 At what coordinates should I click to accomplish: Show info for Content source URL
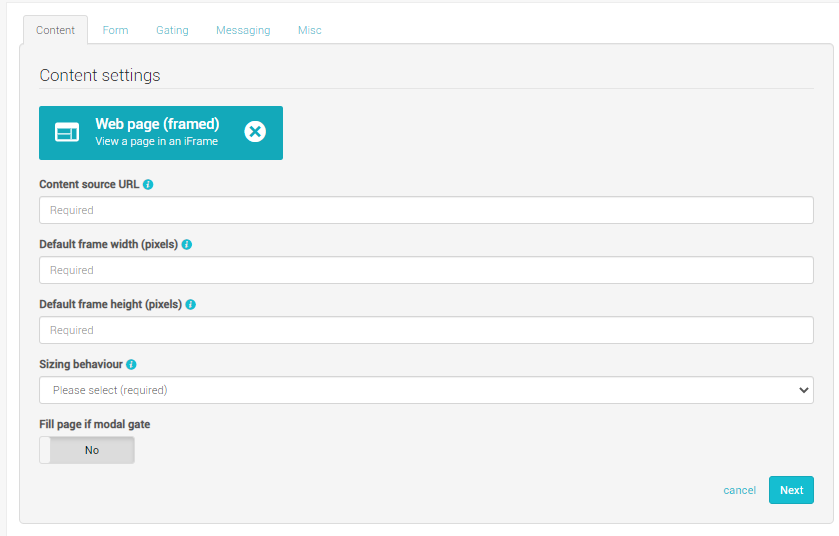tap(148, 185)
